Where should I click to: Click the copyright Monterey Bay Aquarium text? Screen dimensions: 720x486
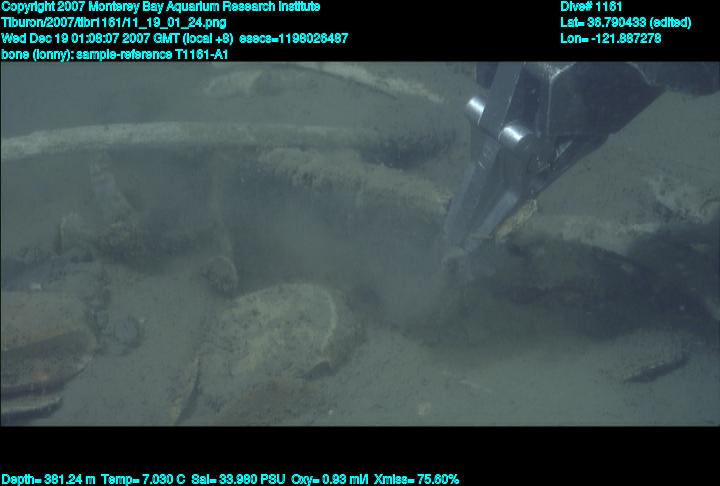pyautogui.click(x=160, y=6)
